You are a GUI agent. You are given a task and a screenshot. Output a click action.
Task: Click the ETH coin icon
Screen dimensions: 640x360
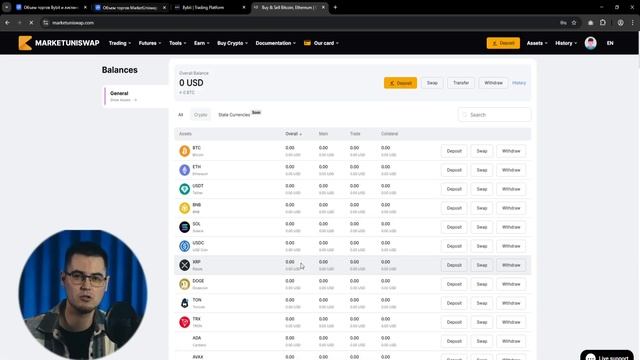click(x=184, y=170)
